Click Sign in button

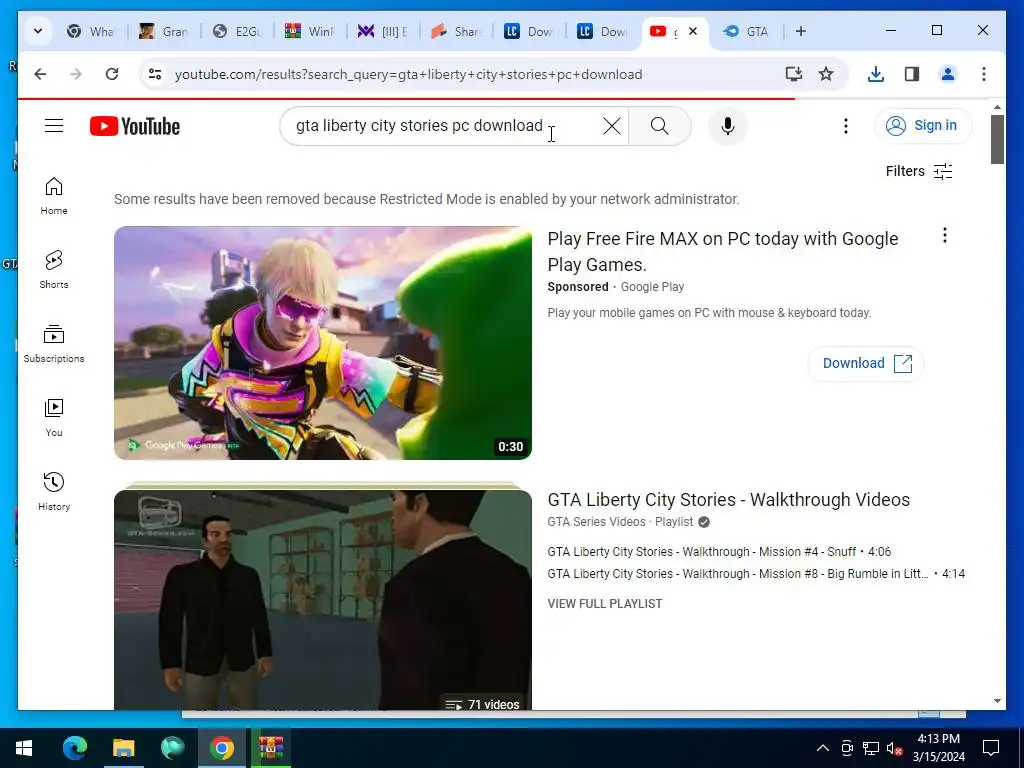coord(923,125)
